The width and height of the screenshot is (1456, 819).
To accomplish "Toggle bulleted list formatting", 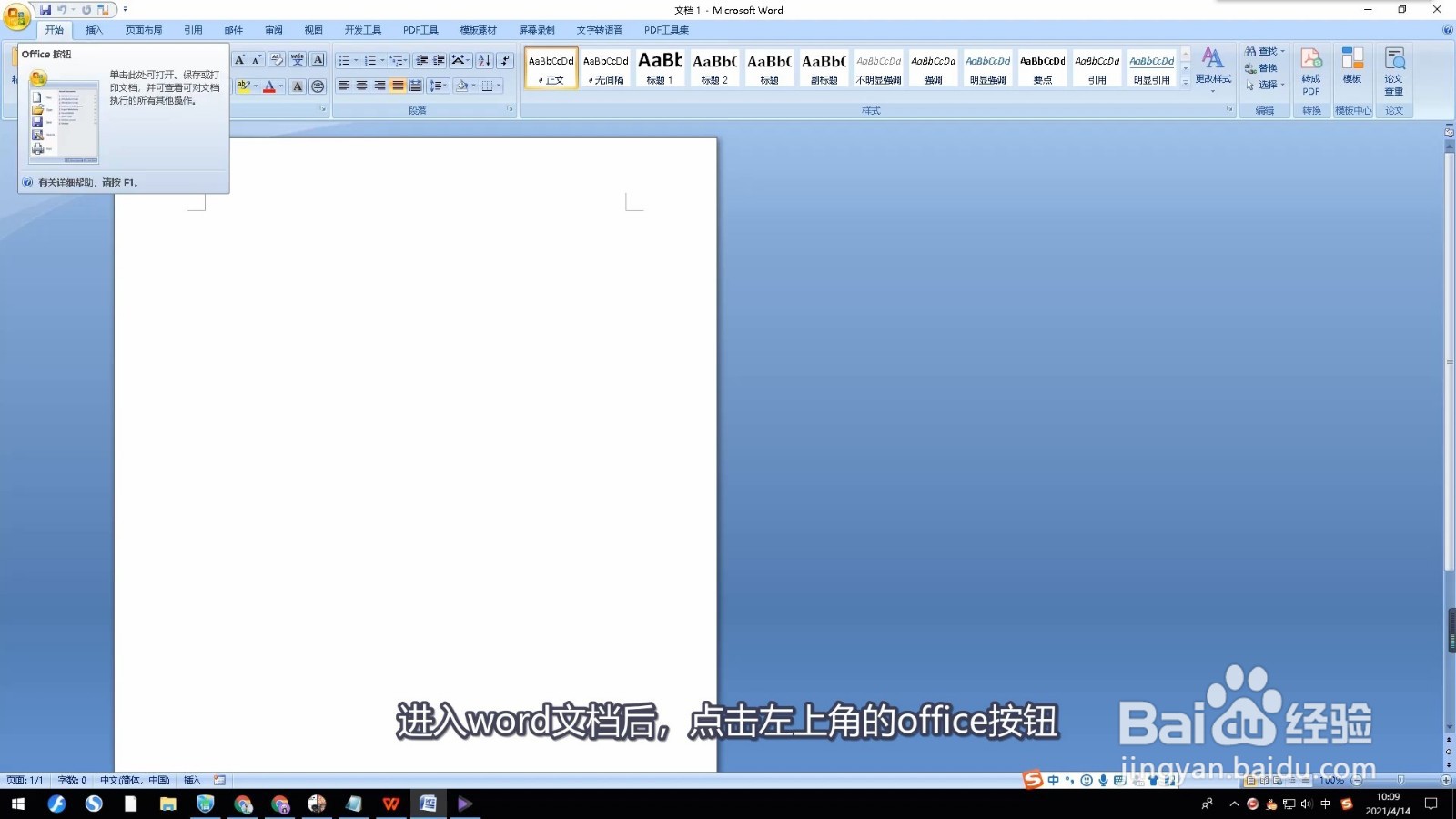I will (344, 60).
